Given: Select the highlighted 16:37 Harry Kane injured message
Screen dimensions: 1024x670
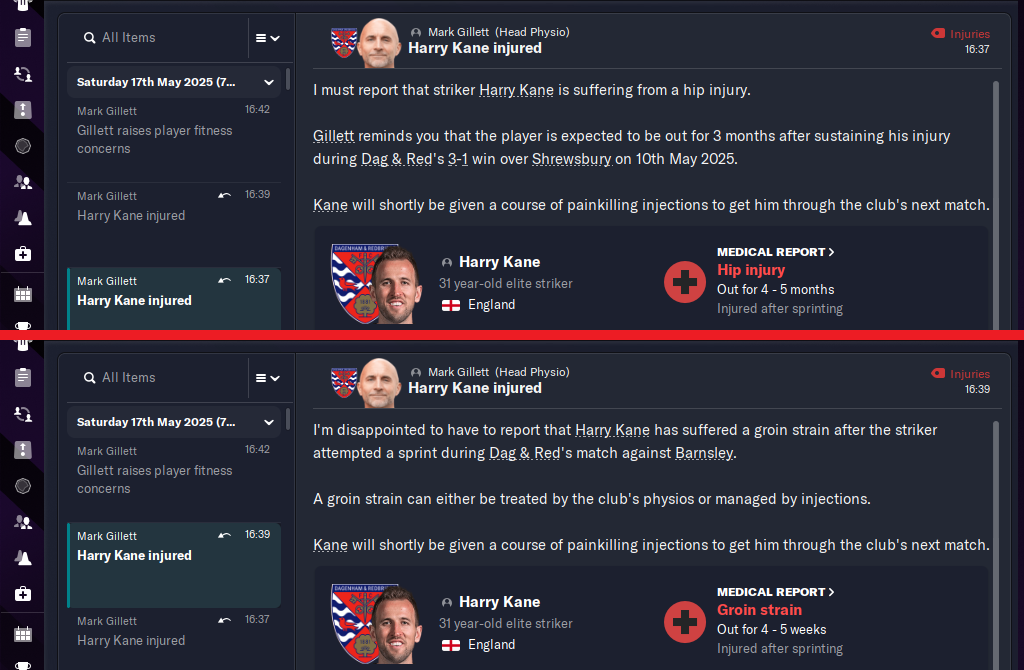Looking at the screenshot, I should coord(174,291).
